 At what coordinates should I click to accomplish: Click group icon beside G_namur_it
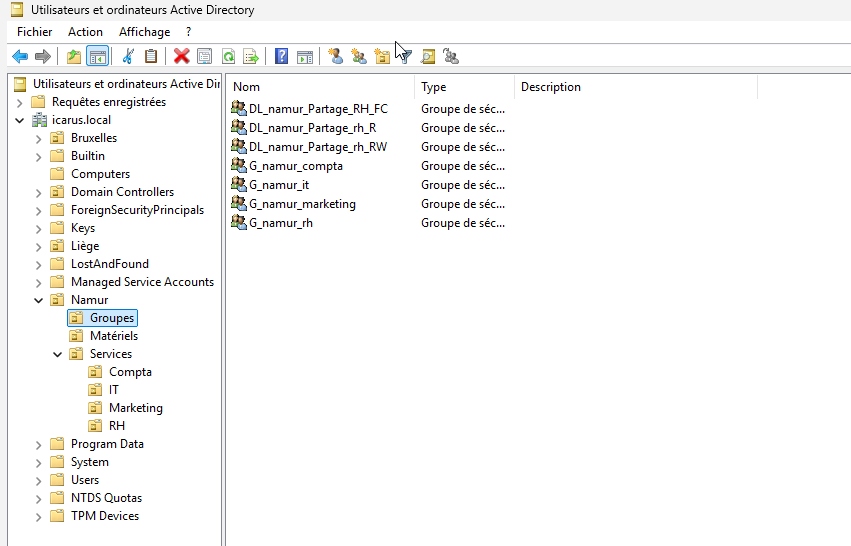tap(239, 185)
